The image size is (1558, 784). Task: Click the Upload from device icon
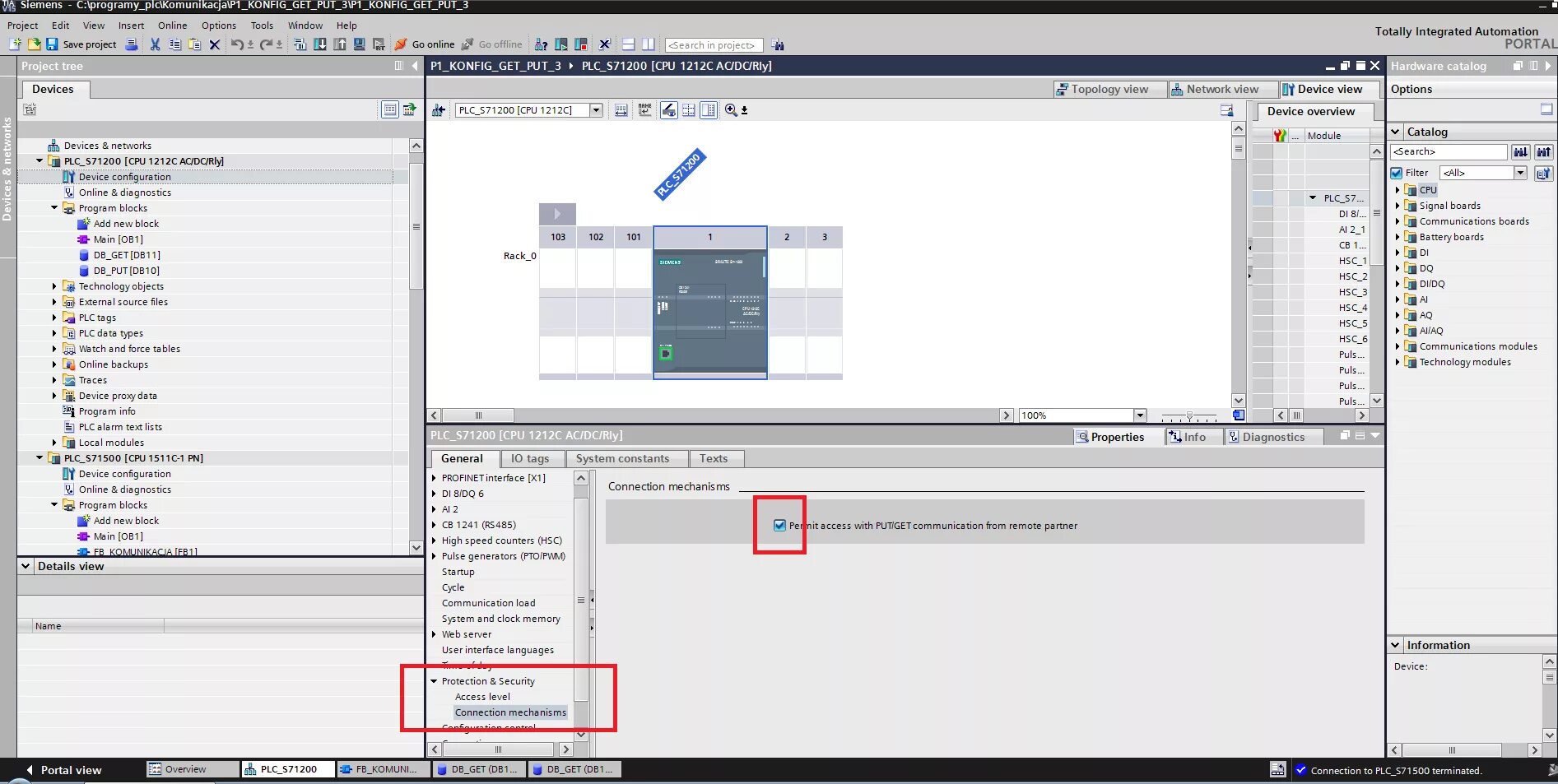340,44
